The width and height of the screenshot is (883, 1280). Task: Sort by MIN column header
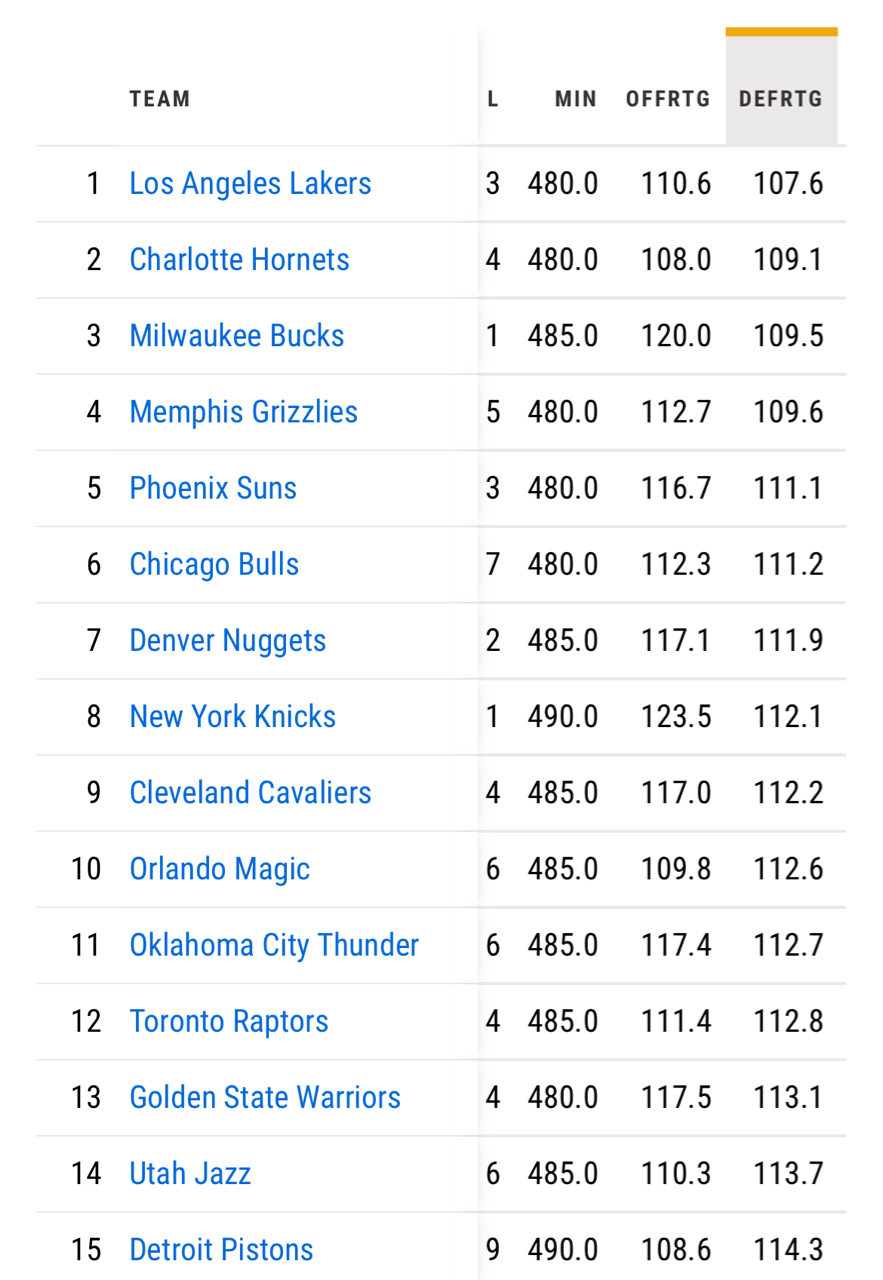(x=576, y=98)
